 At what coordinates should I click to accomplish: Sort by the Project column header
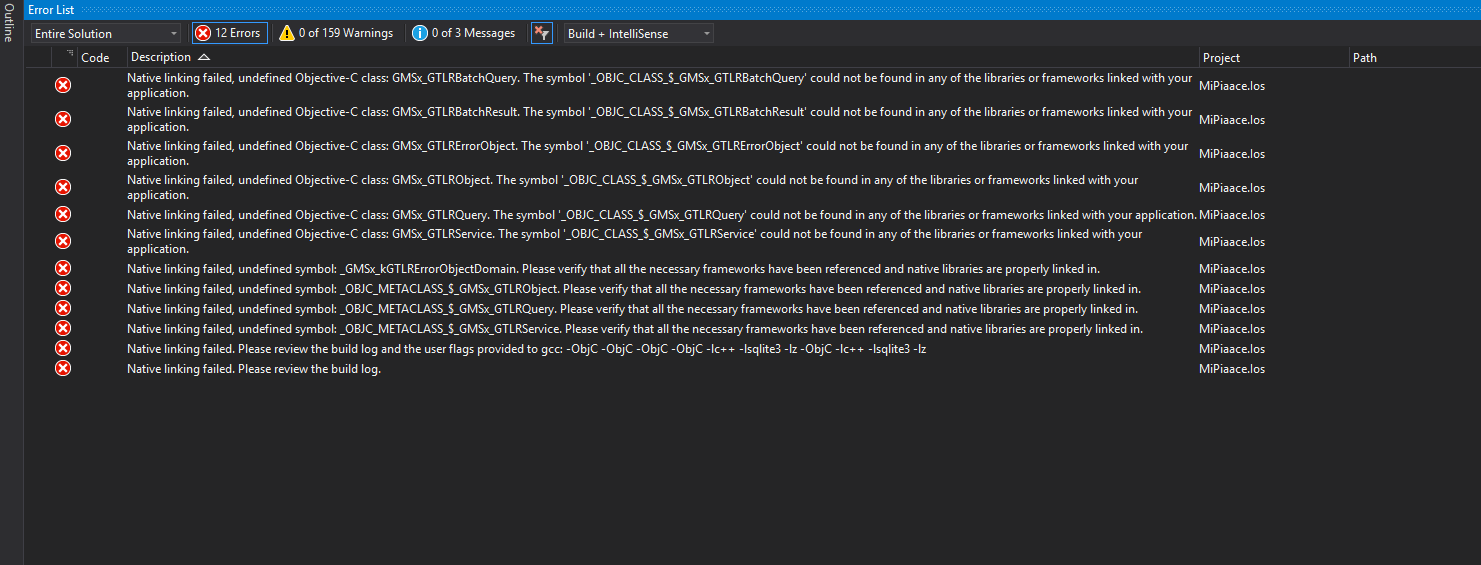[x=1222, y=58]
